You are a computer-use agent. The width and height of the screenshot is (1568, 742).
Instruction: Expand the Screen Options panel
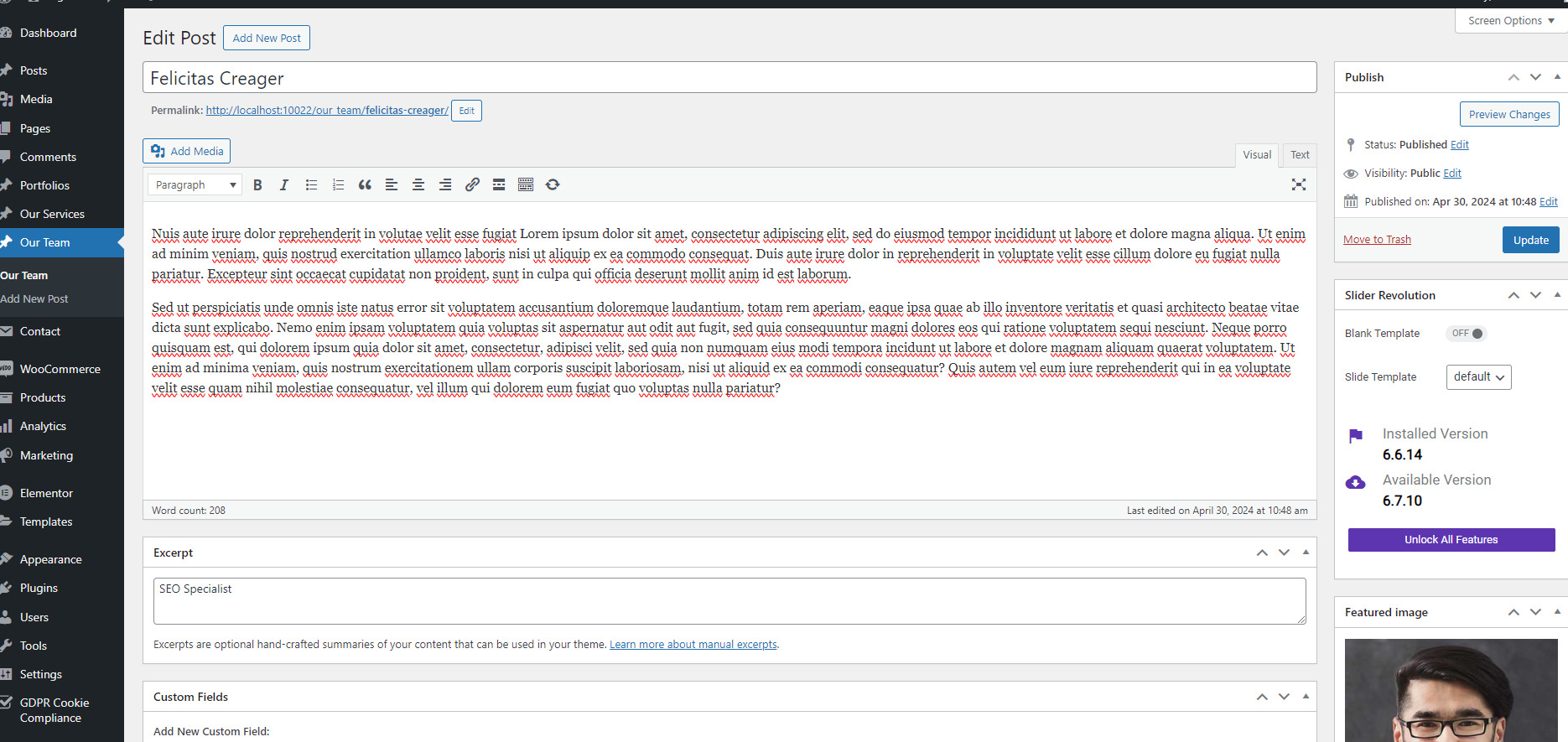1511,20
